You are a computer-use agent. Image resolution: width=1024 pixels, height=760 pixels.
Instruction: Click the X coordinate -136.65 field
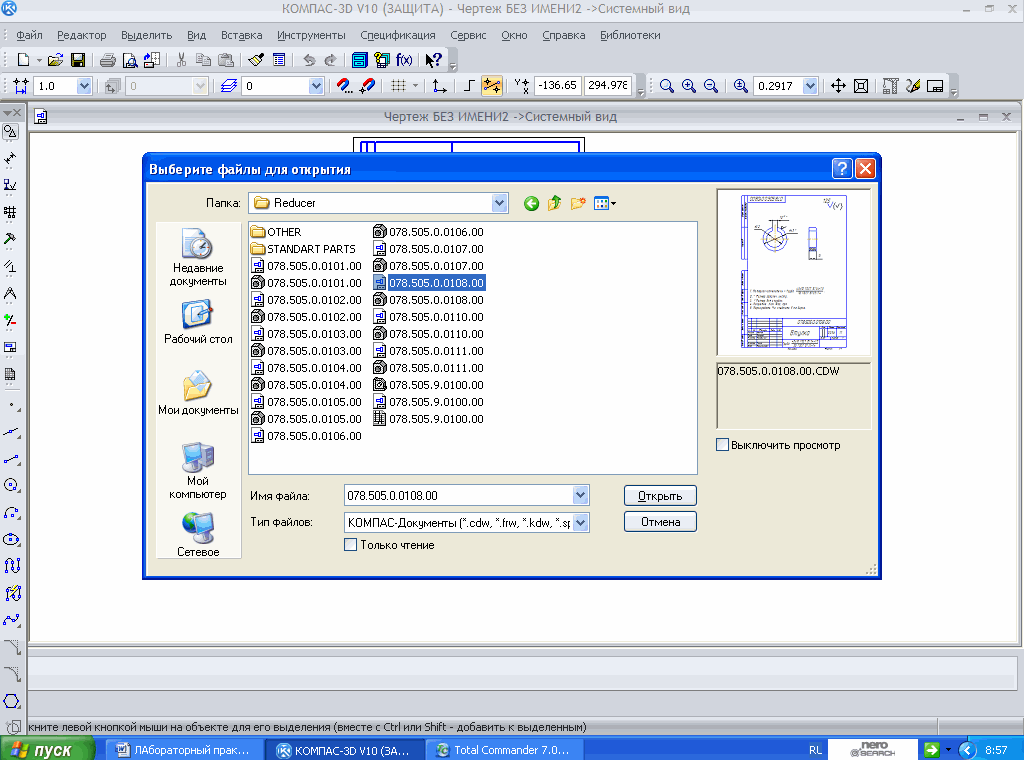pos(557,86)
